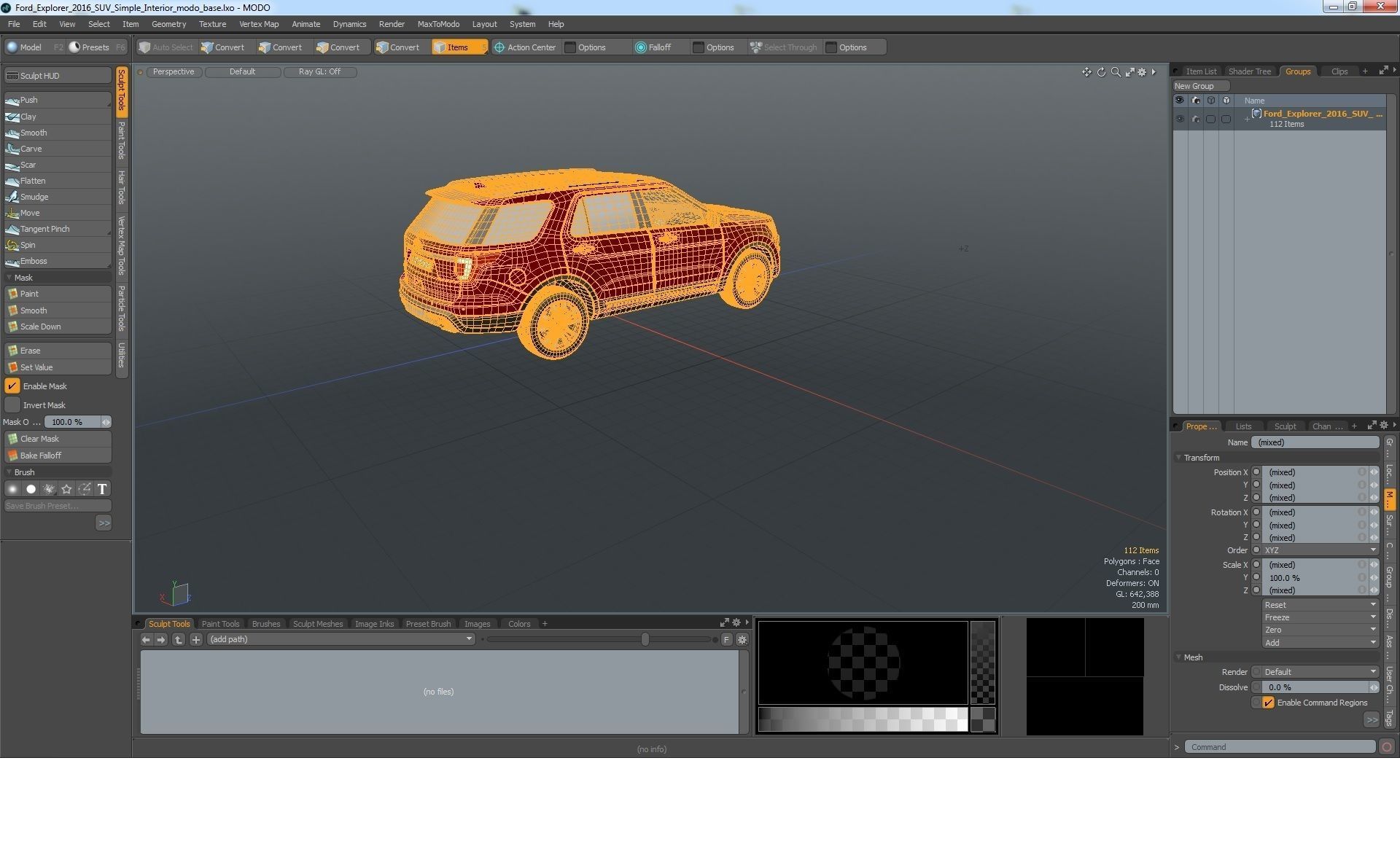Select the Spin sculpt tool
Screen dimensions: 1400x844
coord(58,245)
